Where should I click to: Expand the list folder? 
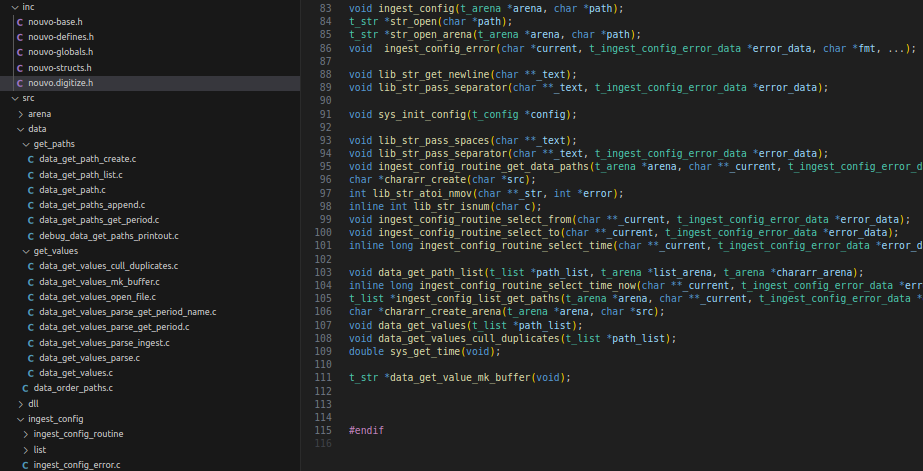pos(26,450)
